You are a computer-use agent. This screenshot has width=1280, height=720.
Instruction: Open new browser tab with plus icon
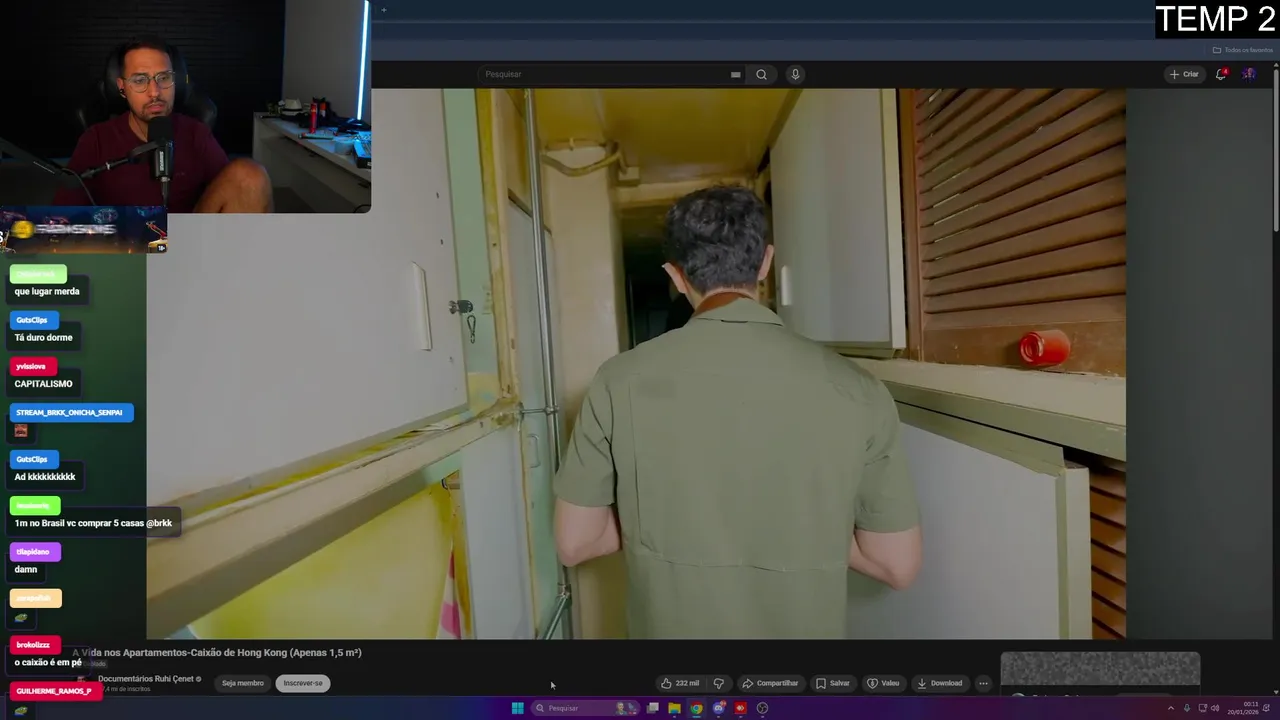pyautogui.click(x=383, y=10)
